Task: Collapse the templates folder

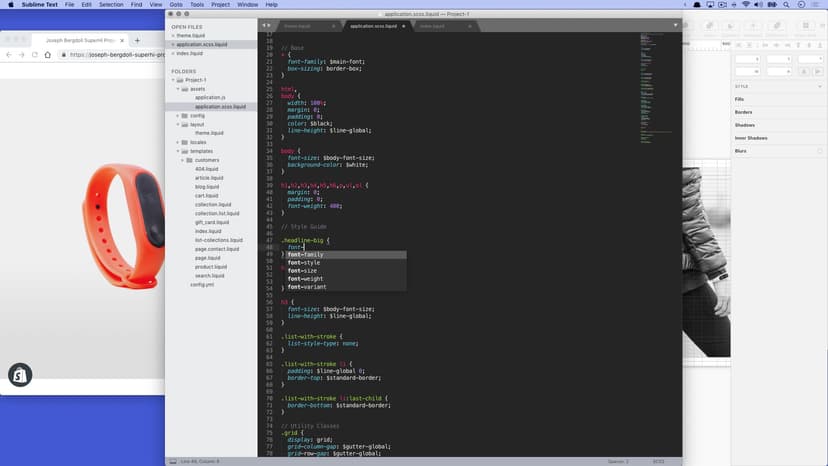Action: click(180, 151)
